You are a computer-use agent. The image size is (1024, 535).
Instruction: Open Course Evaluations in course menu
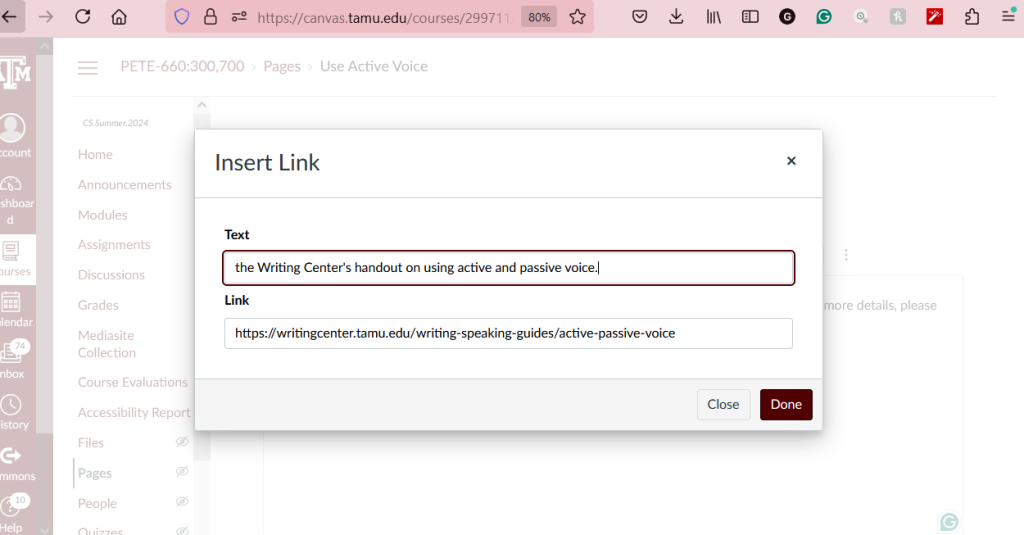coord(133,382)
